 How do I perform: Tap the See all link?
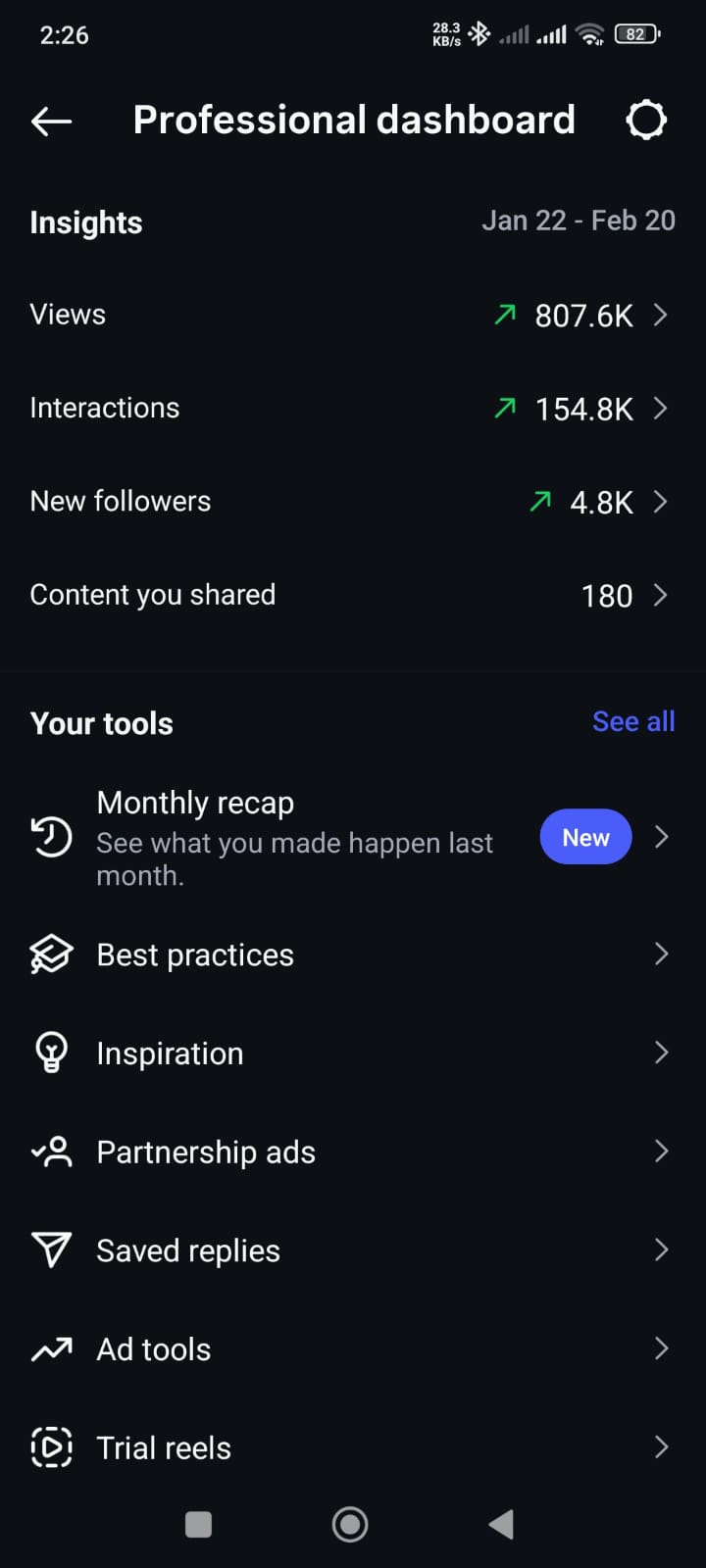633,722
